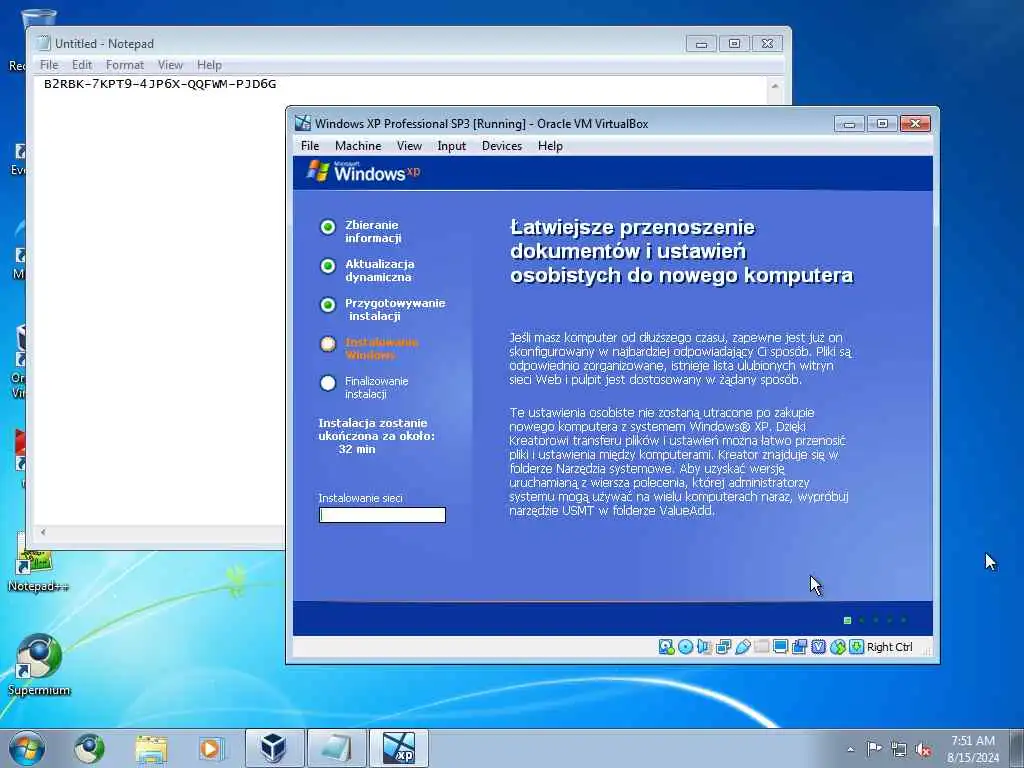Click the optical disc indicator in VirtualBox status bar

click(x=685, y=647)
